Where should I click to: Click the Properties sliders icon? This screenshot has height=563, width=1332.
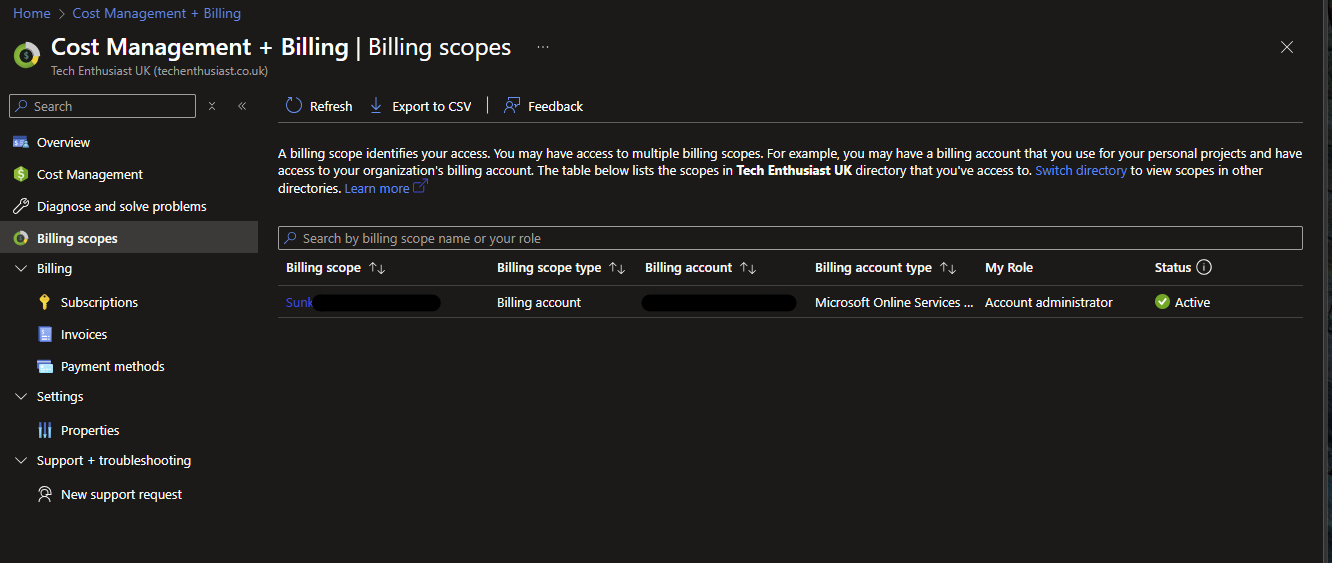44,430
